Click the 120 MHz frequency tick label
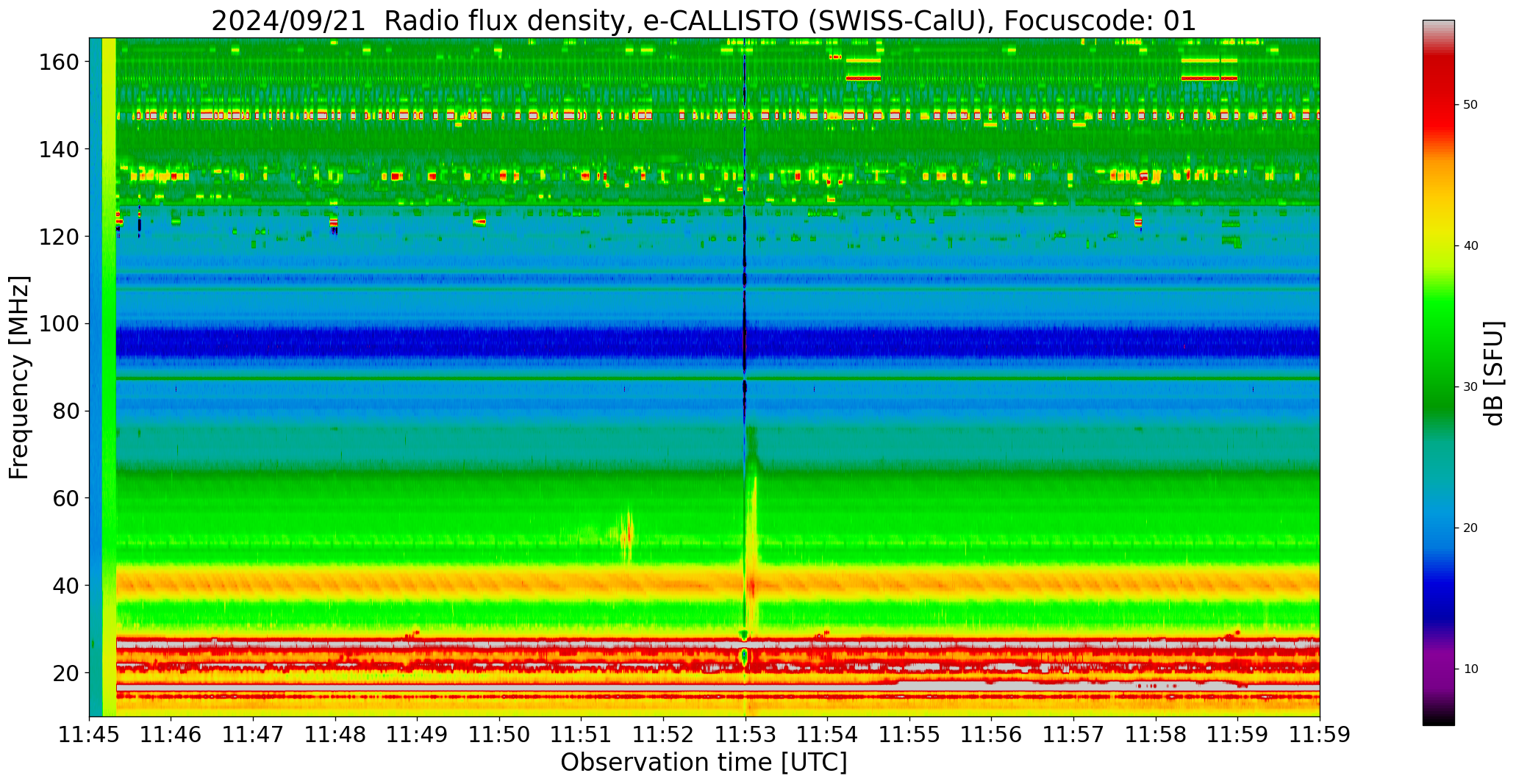The height and width of the screenshot is (784, 1516). pos(59,236)
